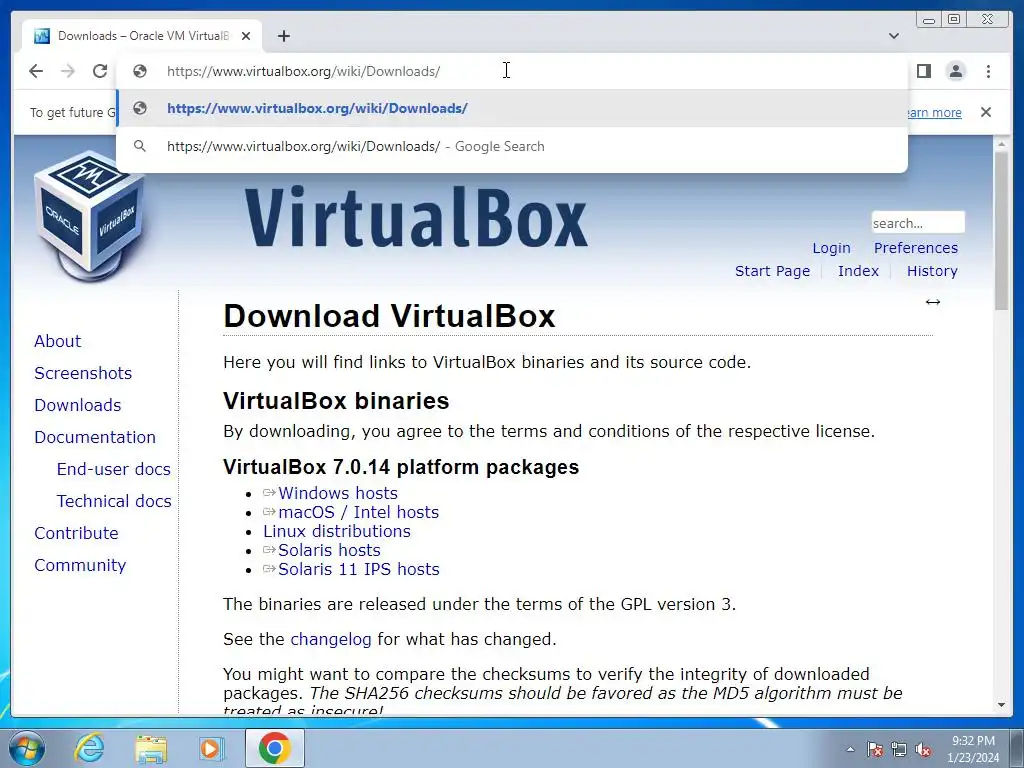
Task: Download the Solaris 11 IPS hosts package
Action: pyautogui.click(x=359, y=569)
